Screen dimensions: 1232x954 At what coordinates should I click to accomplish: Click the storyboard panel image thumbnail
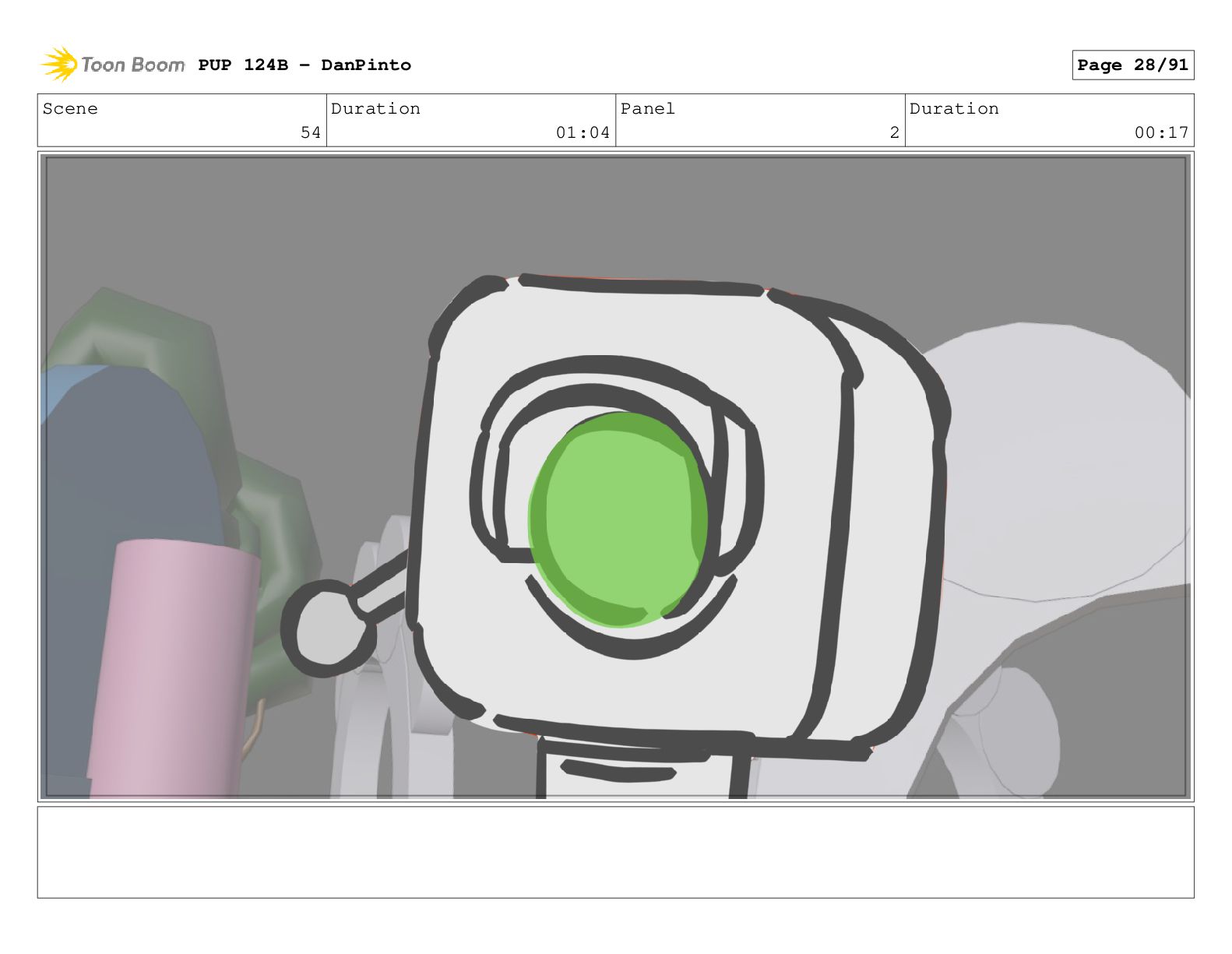point(616,477)
